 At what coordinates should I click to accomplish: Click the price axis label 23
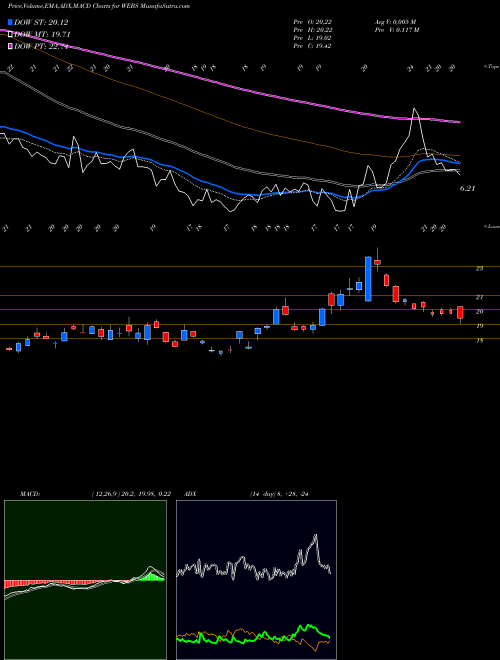click(479, 269)
